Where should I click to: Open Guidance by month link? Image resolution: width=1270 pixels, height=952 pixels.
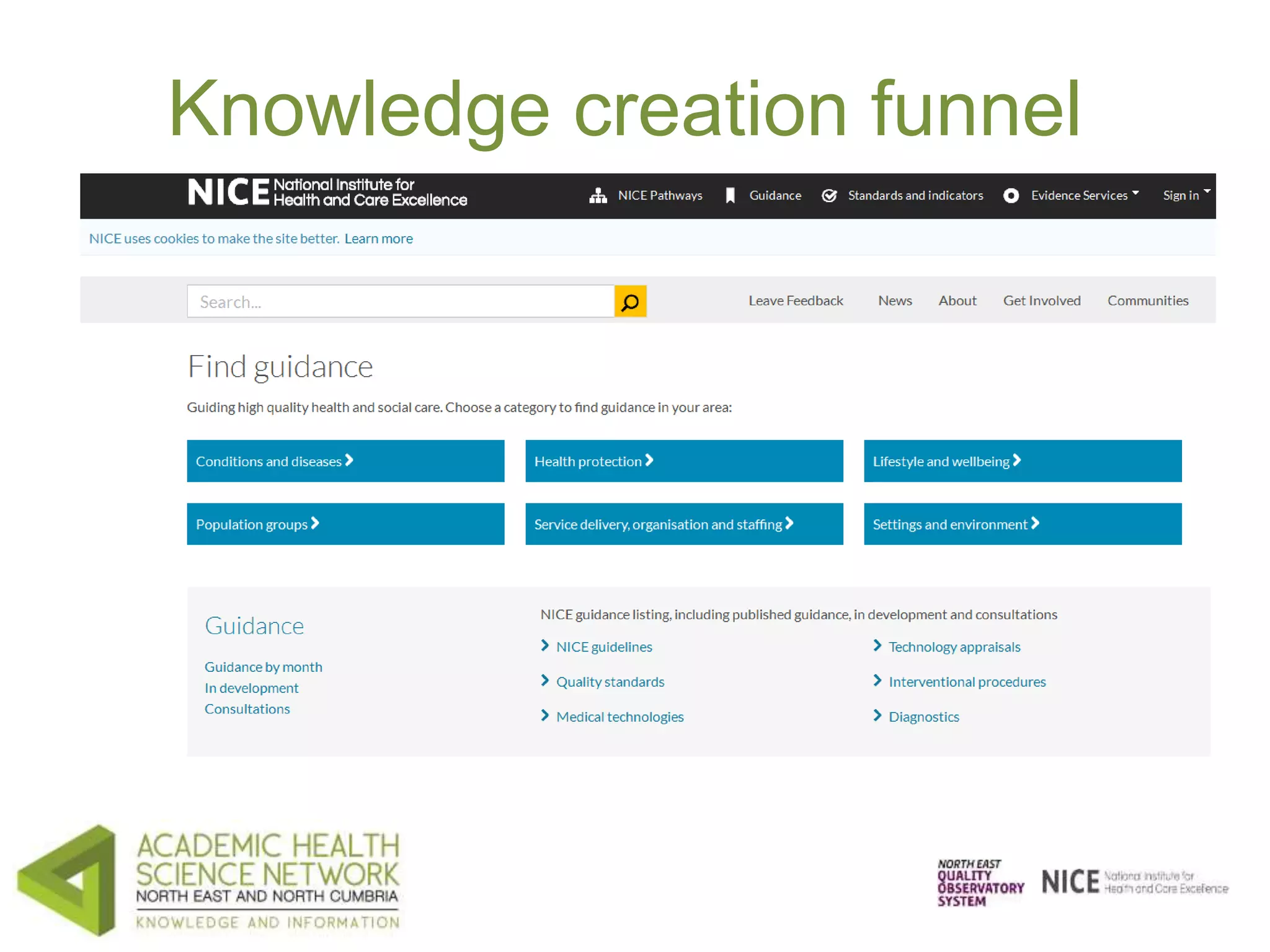[264, 667]
